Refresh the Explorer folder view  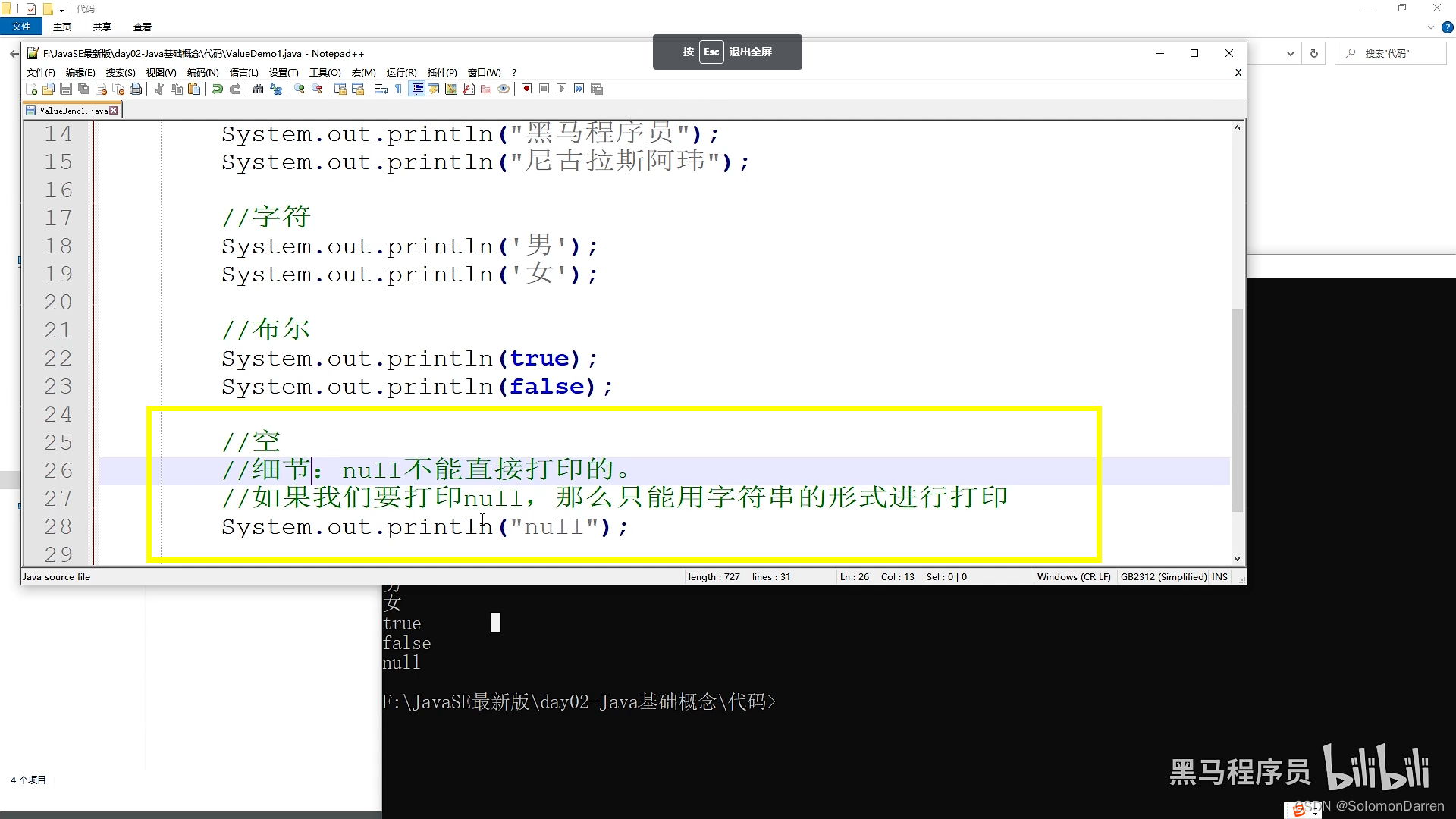(1314, 54)
